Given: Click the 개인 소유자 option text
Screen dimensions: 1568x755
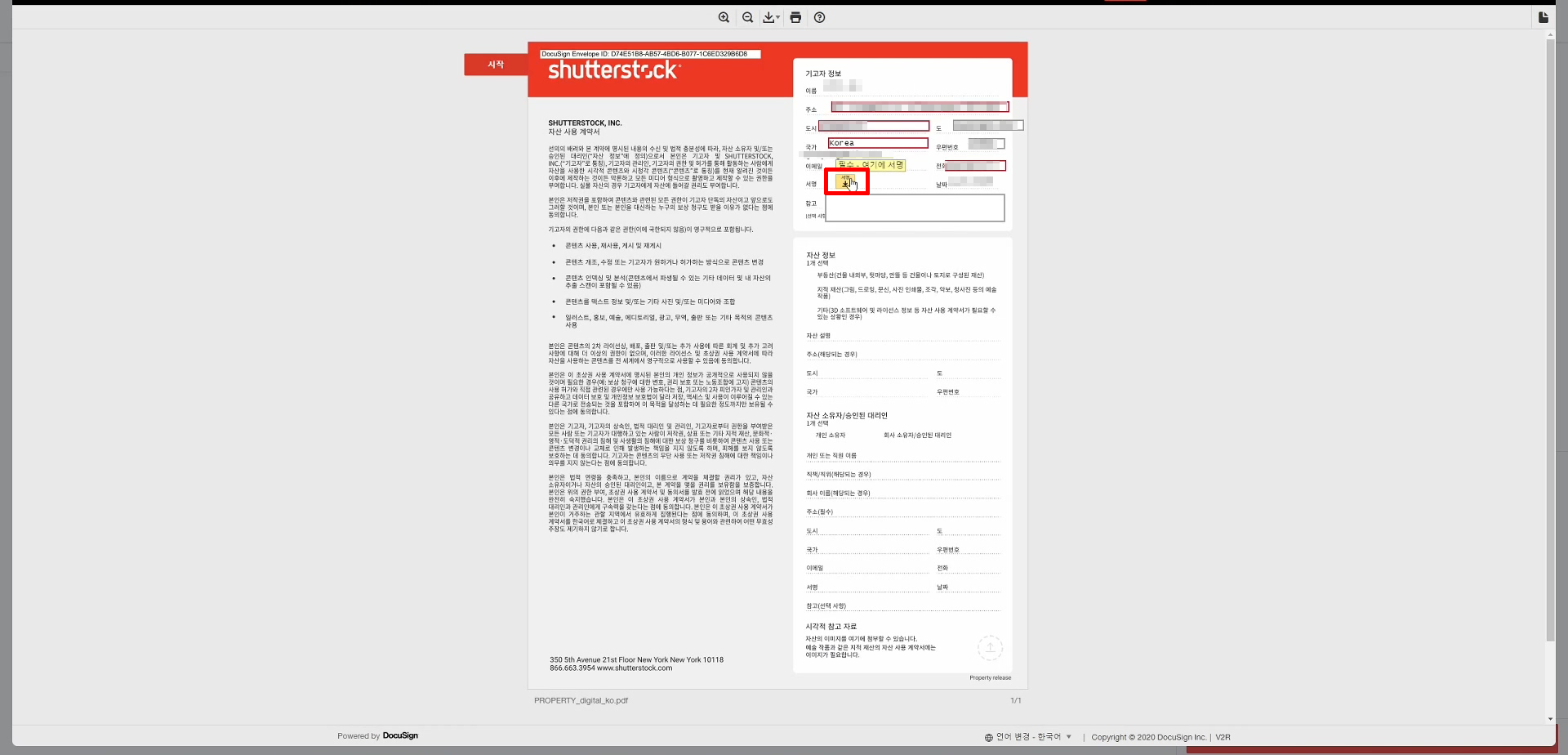Looking at the screenshot, I should (831, 436).
